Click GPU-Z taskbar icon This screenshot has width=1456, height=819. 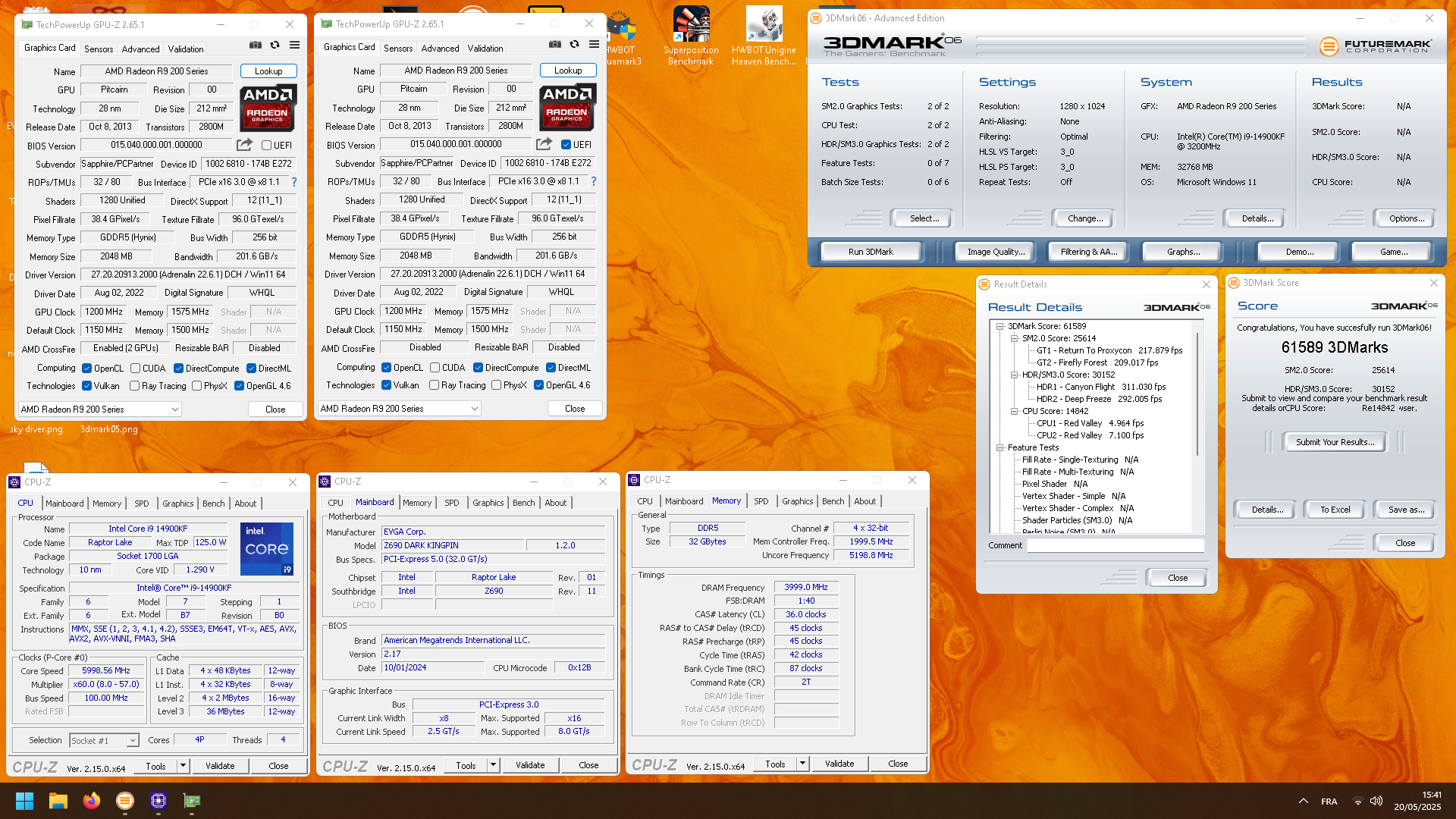tap(192, 801)
